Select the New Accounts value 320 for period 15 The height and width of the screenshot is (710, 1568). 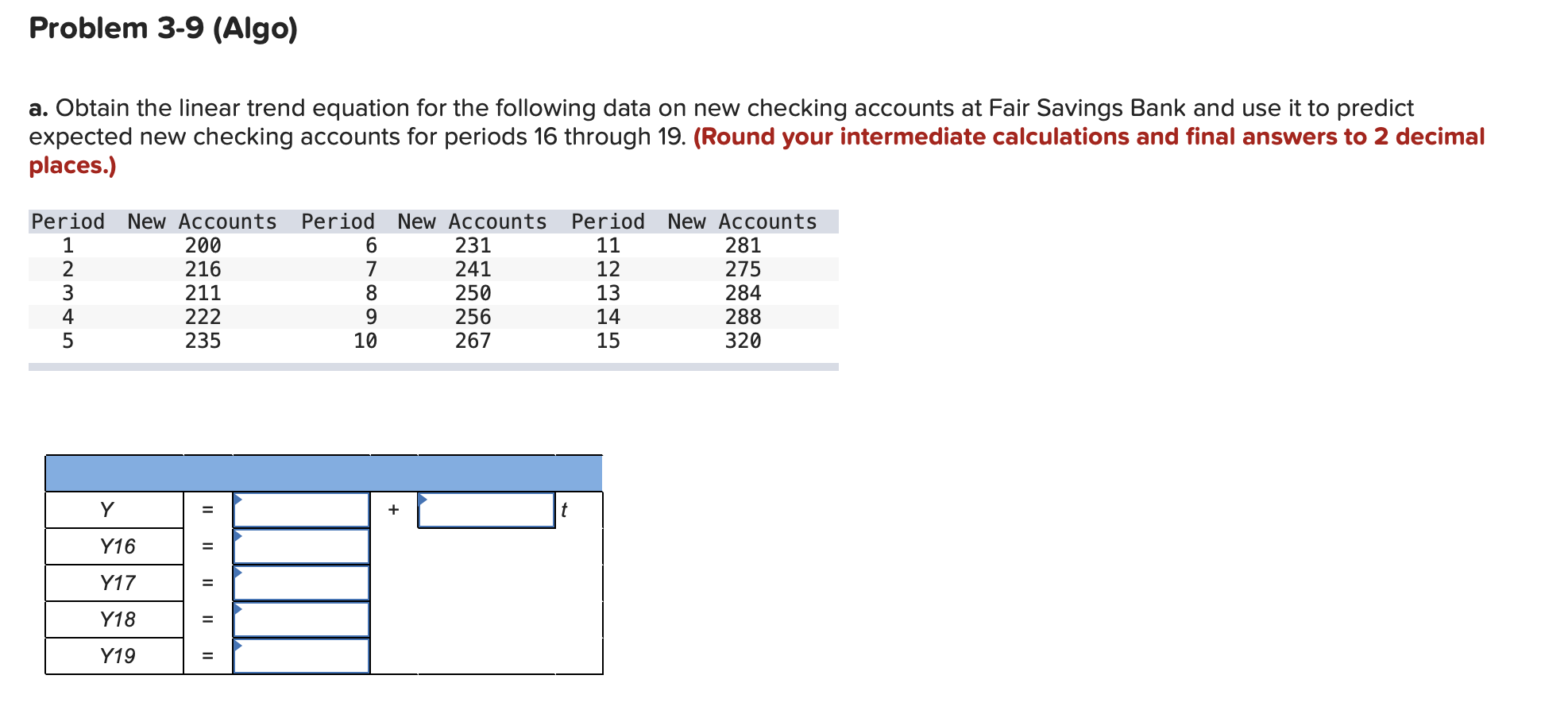[745, 341]
